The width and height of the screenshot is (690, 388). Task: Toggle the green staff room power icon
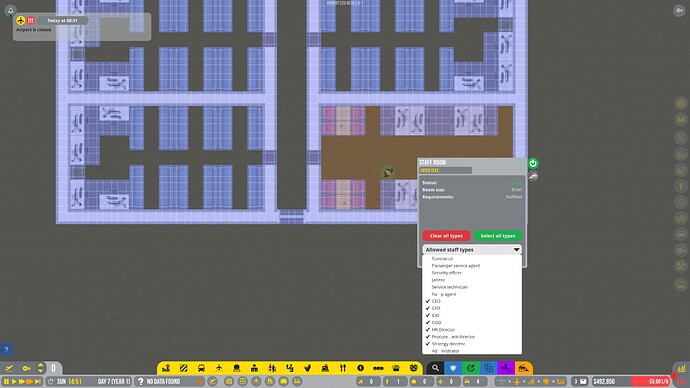coord(533,163)
